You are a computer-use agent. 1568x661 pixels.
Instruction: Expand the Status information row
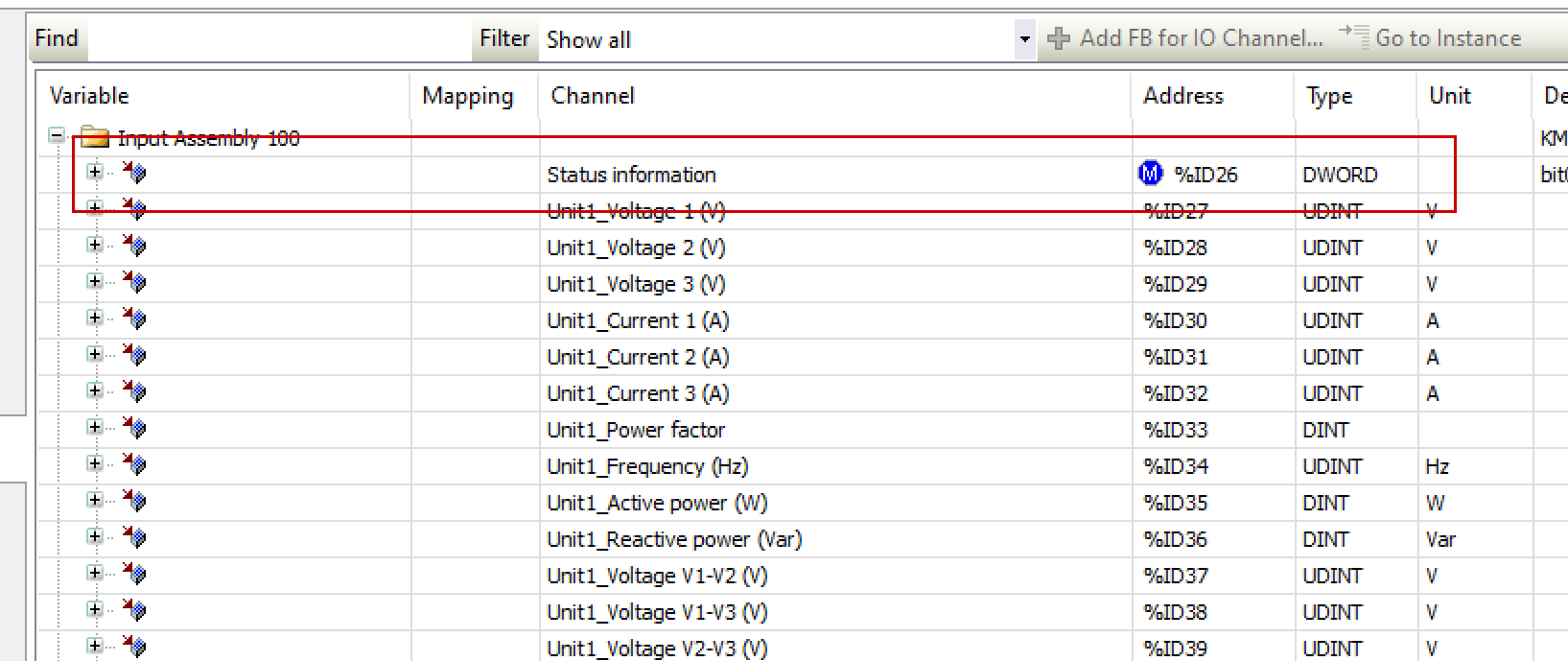(94, 172)
